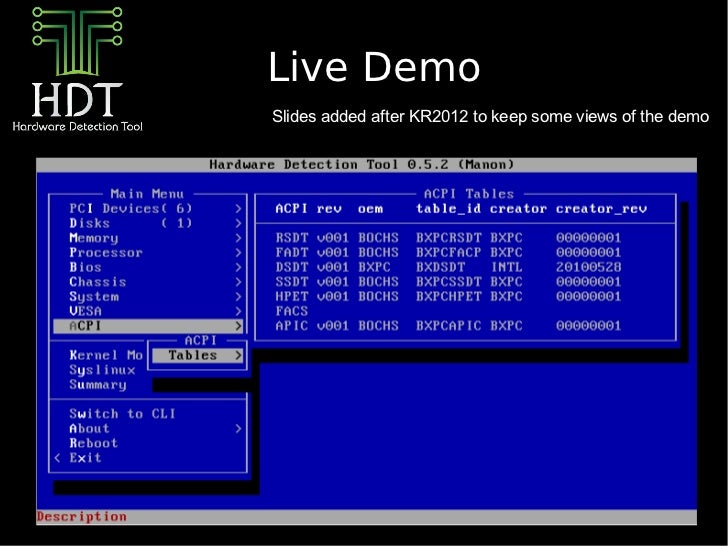Expand the arrow next to Disks
The width and height of the screenshot is (728, 546).
click(x=238, y=223)
